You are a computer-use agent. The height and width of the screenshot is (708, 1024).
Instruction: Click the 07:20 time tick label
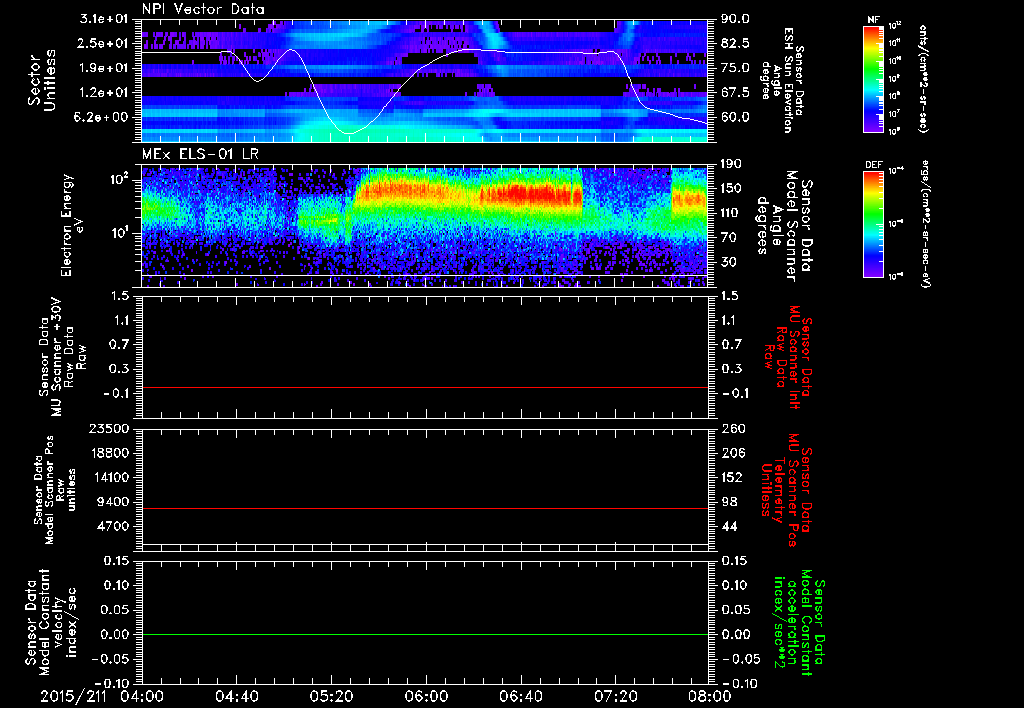tap(614, 694)
